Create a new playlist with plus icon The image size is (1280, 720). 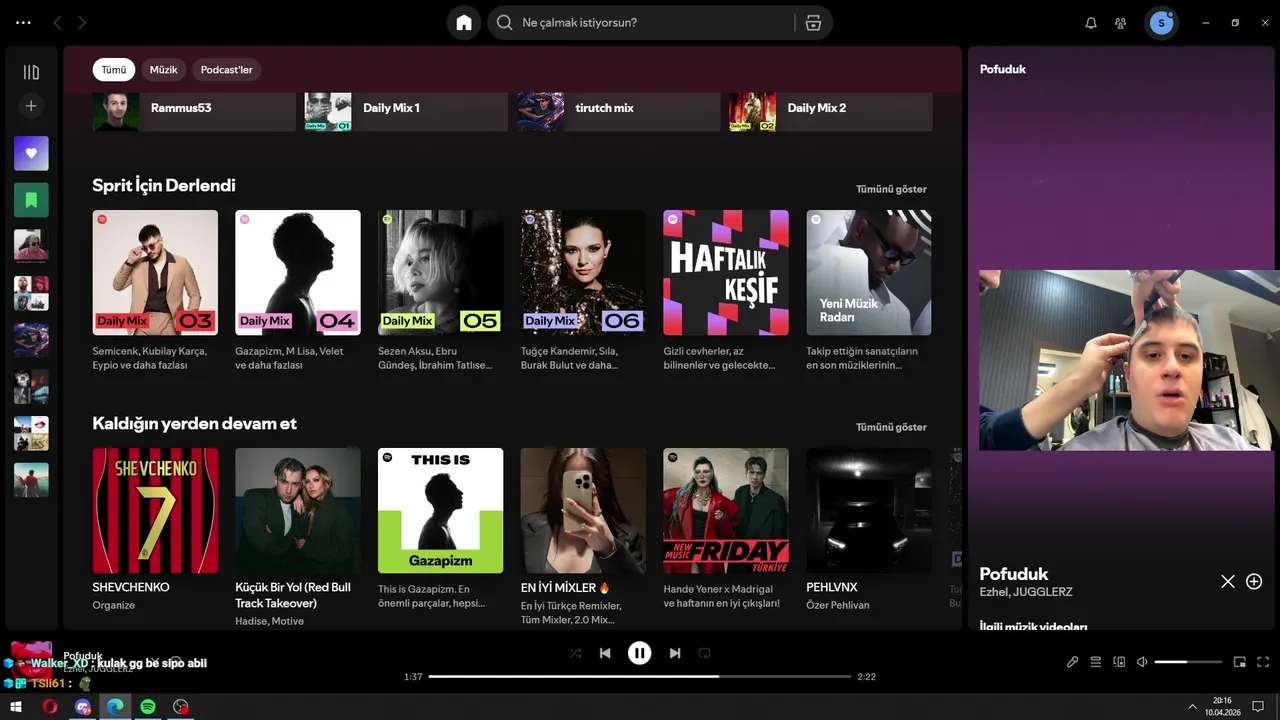pos(31,106)
